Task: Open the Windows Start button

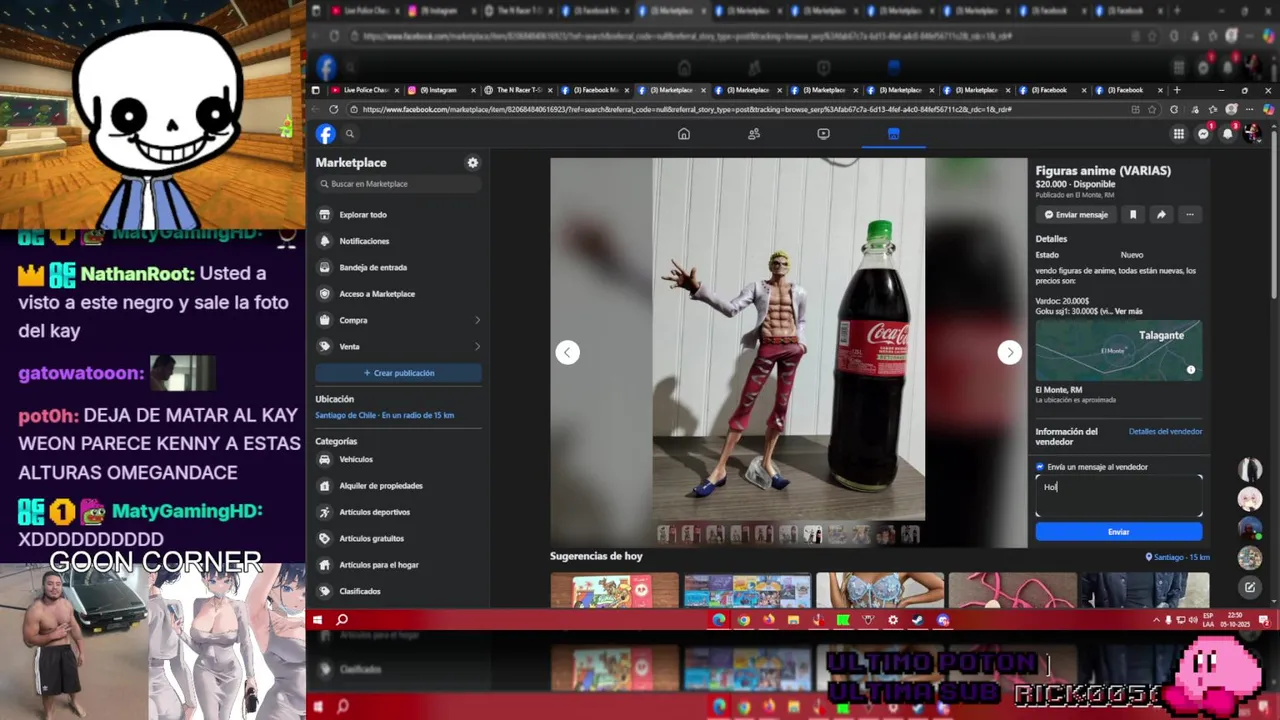Action: (x=318, y=620)
